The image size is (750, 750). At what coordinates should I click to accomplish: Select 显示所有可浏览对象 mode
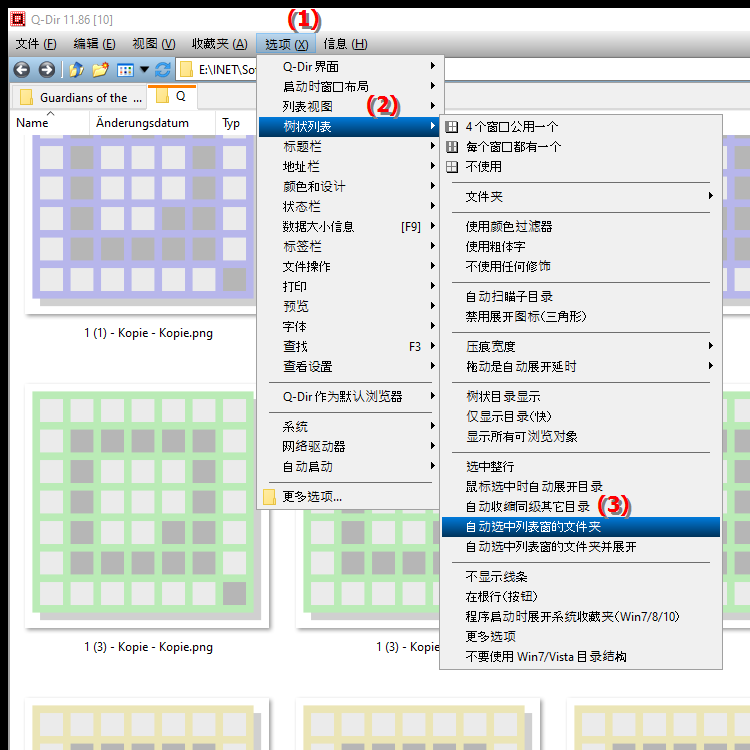click(580, 437)
